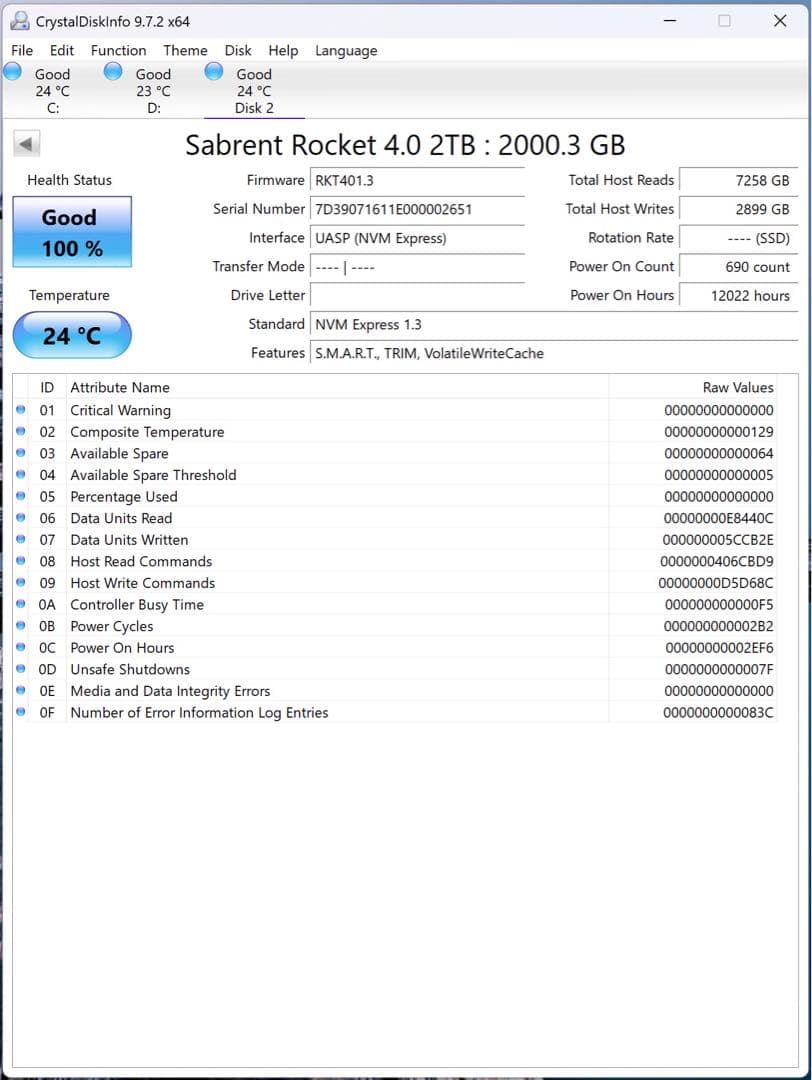Open the Edit menu
812x1080 pixels.
coord(61,50)
